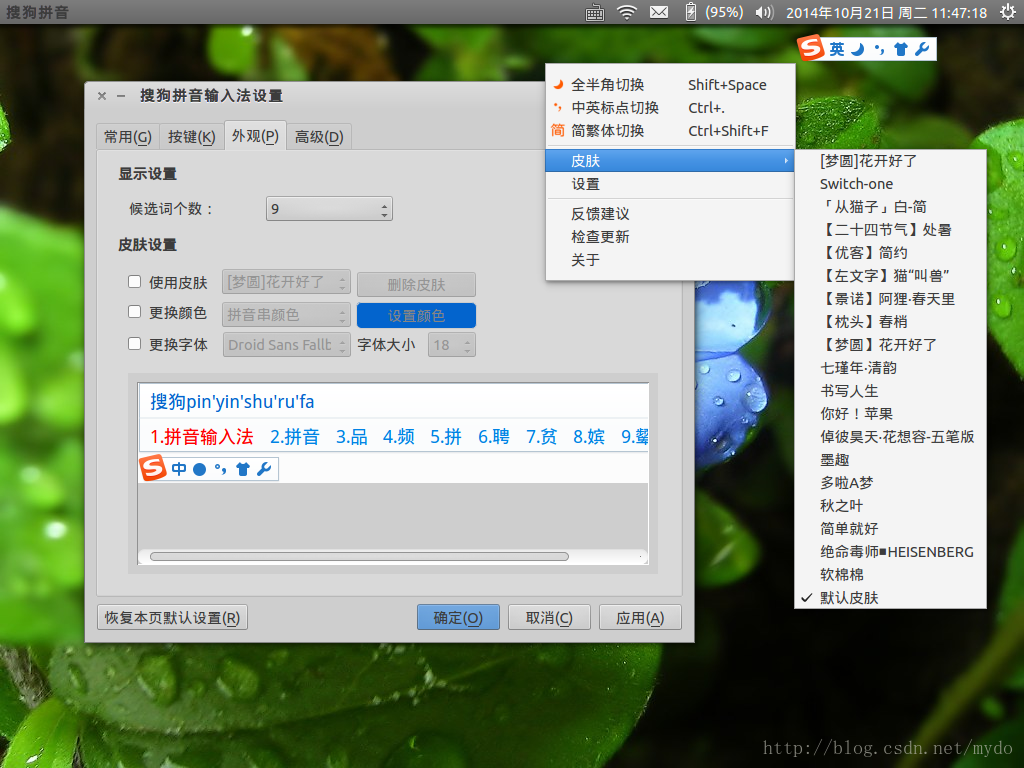This screenshot has width=1024, height=768.
Task: Select the 【优客】简约 skin
Action: tap(890, 253)
